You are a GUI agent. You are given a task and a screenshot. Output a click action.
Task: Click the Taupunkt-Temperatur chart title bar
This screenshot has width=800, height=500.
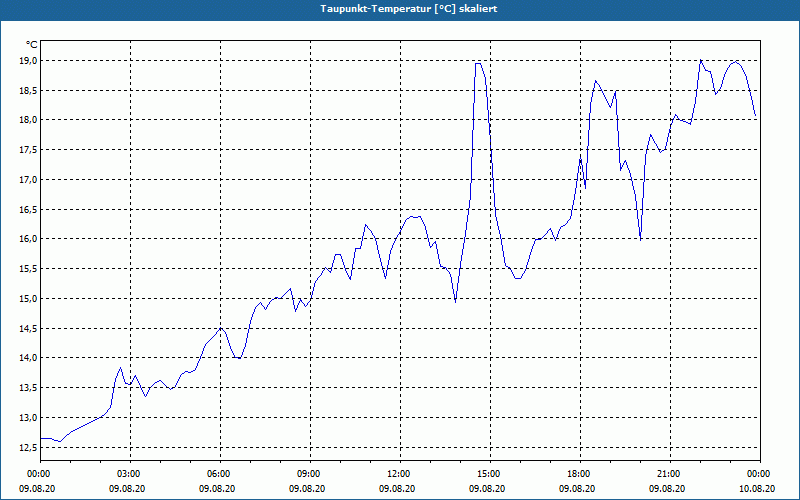click(400, 9)
